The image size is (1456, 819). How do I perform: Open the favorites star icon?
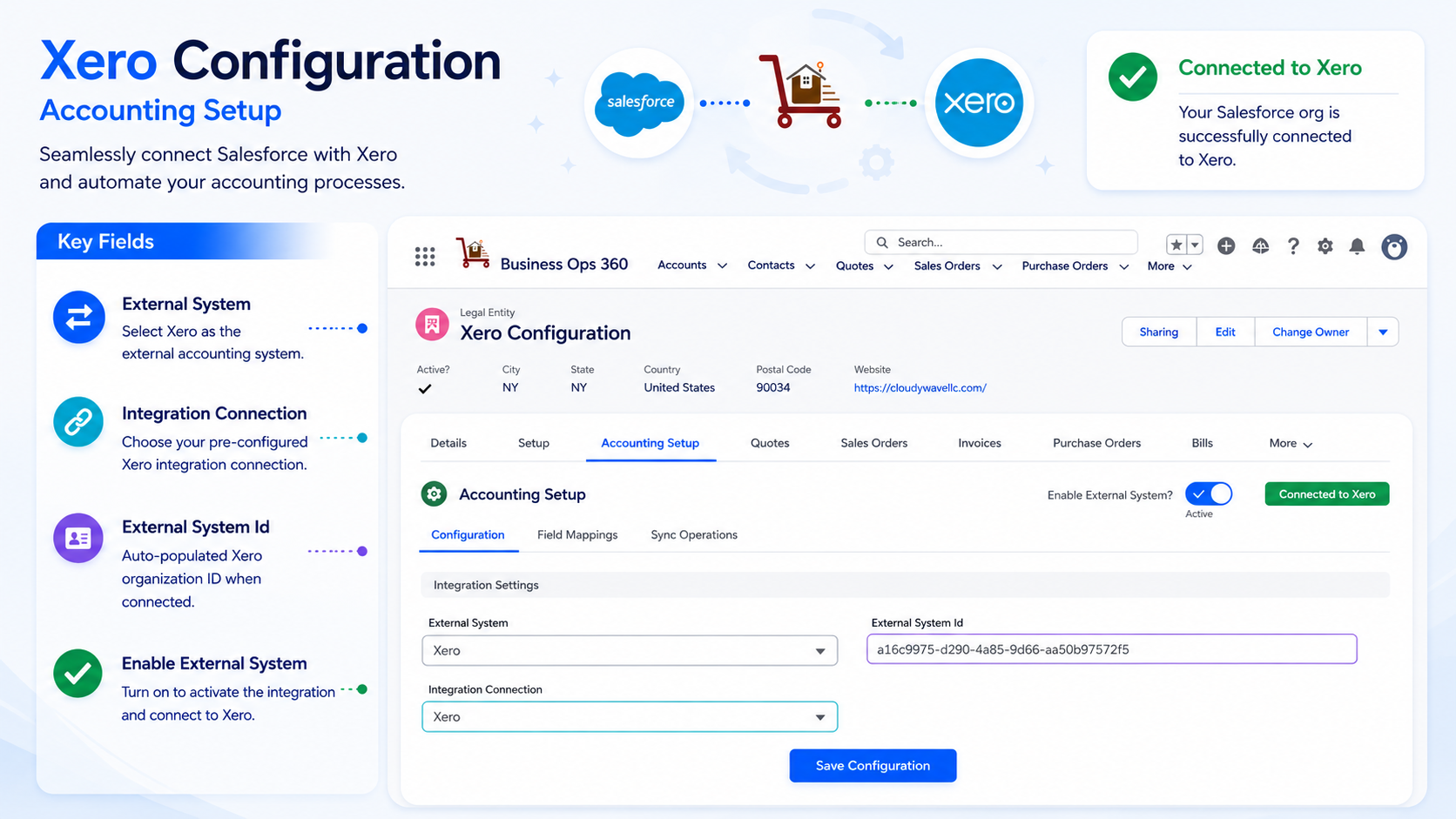[x=1176, y=245]
